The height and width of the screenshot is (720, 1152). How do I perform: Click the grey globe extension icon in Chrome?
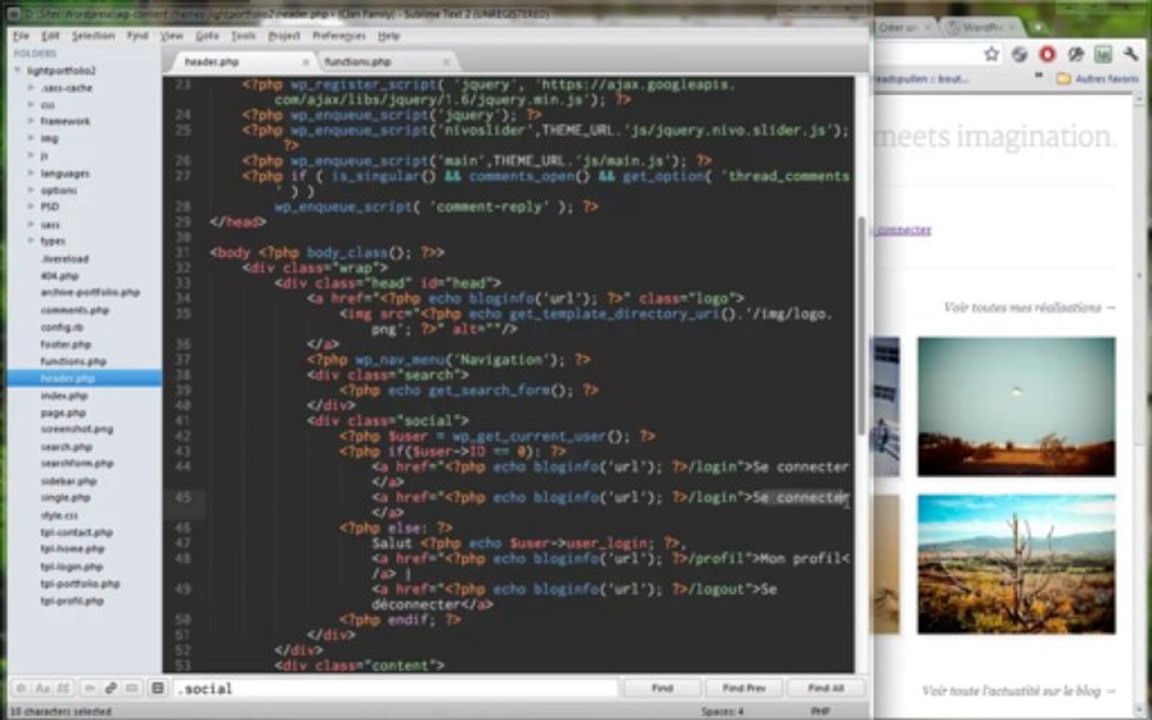(x=1019, y=54)
